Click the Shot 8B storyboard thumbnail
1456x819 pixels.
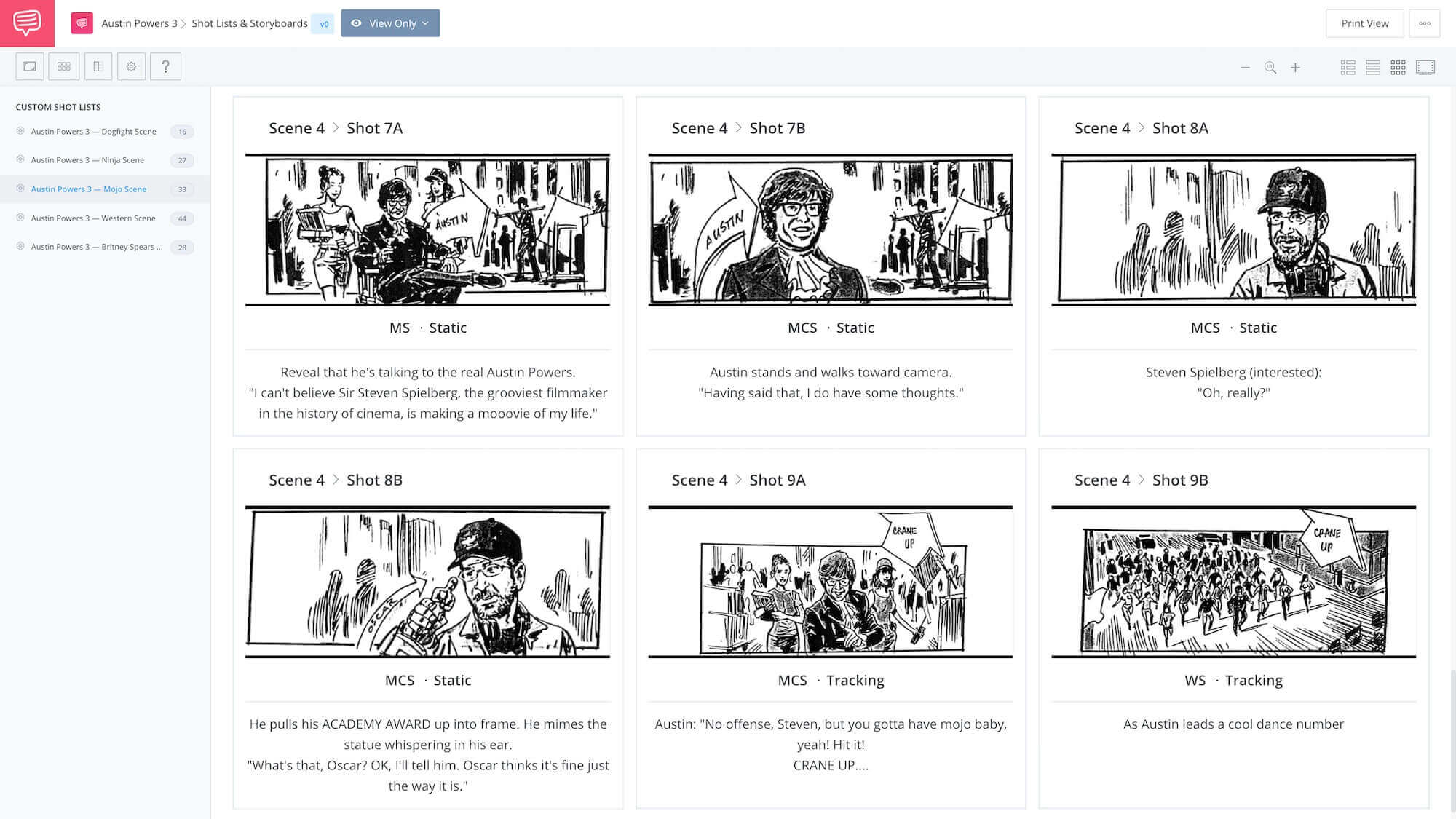tap(427, 582)
